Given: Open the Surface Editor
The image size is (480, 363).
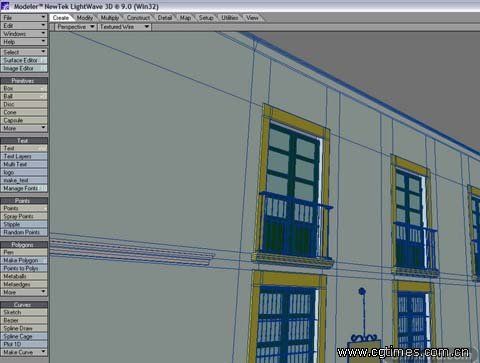Looking at the screenshot, I should pyautogui.click(x=24, y=60).
